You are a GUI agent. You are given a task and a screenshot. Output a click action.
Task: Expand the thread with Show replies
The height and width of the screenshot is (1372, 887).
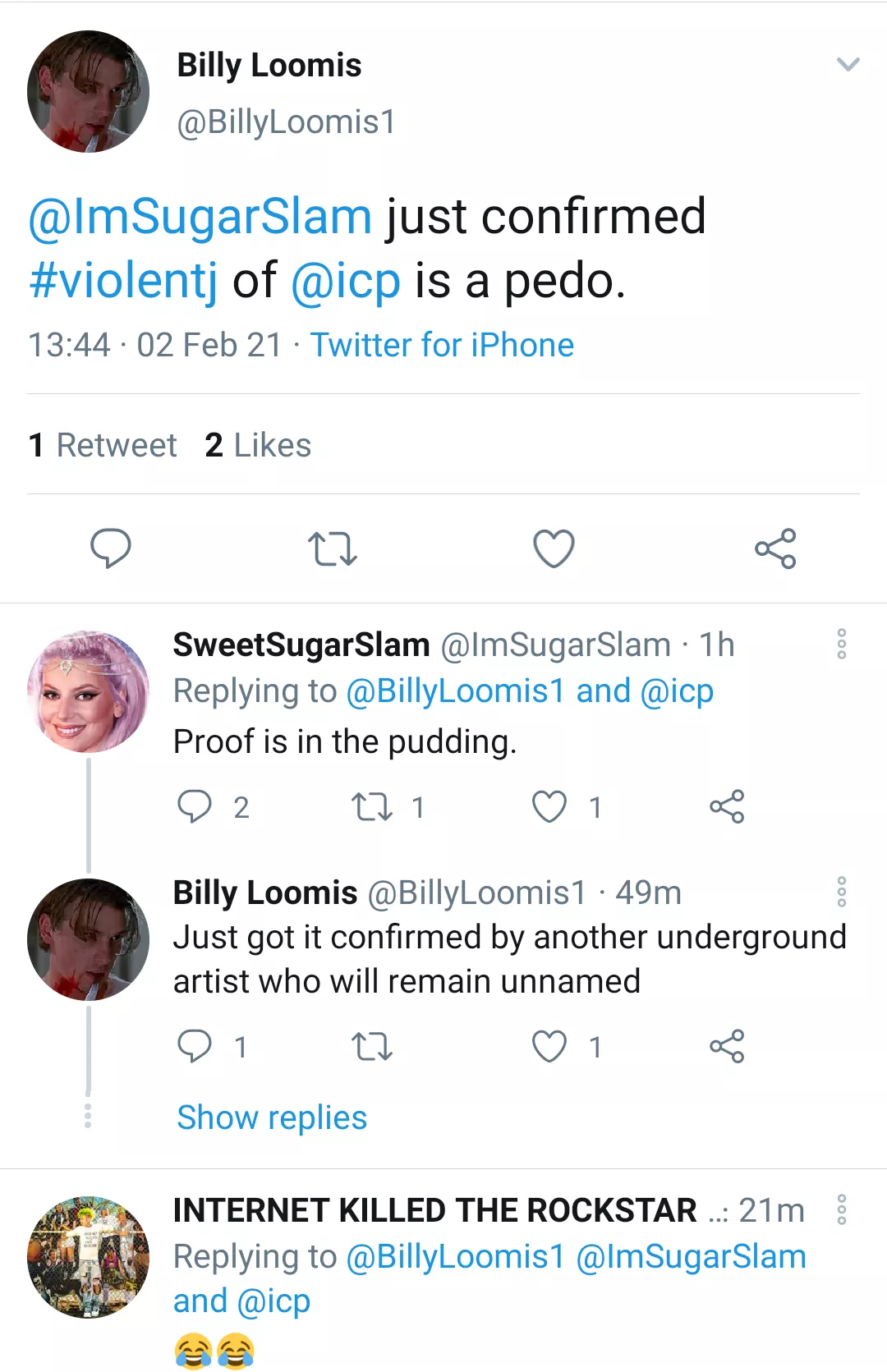272,1117
